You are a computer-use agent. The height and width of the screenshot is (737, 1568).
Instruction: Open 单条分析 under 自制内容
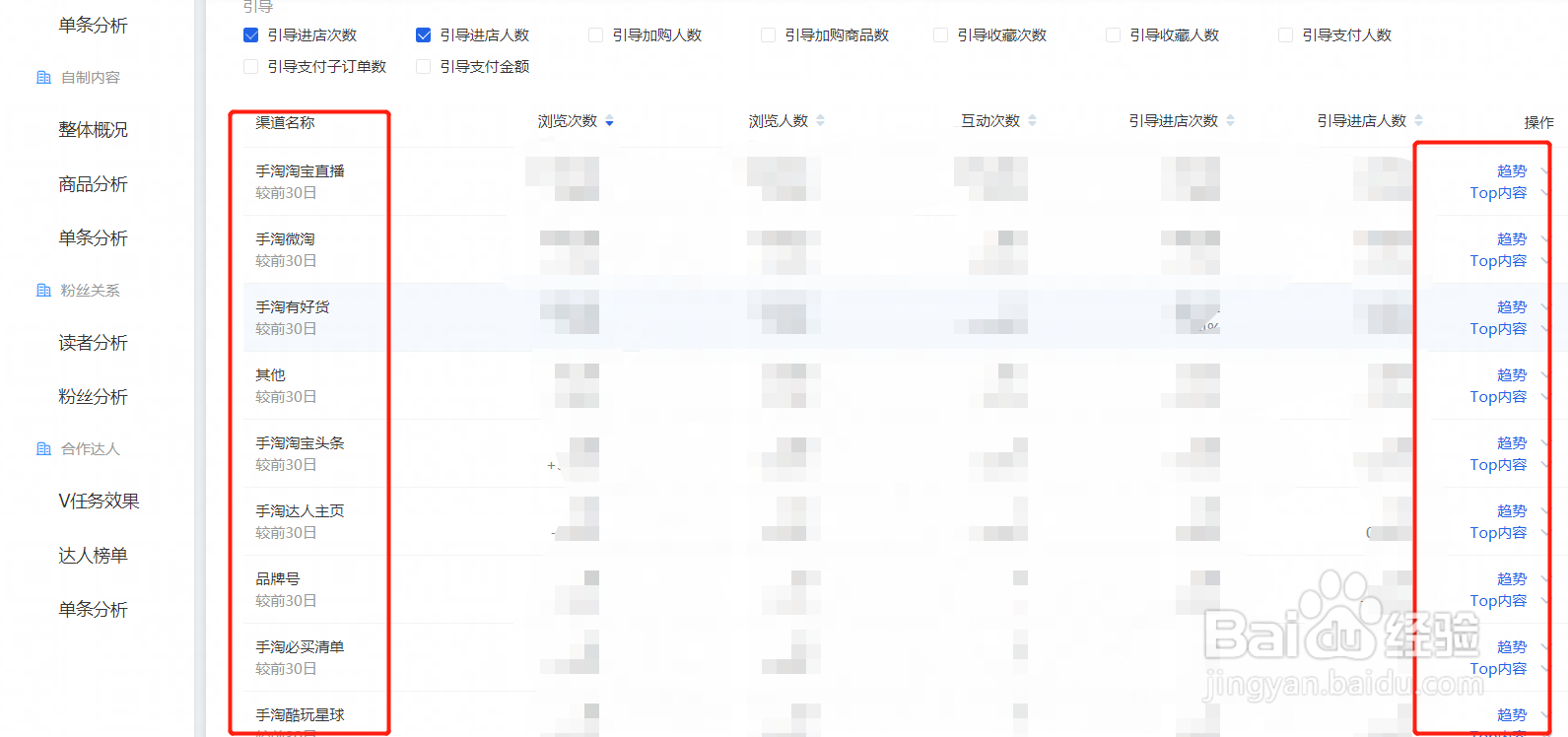[x=94, y=238]
